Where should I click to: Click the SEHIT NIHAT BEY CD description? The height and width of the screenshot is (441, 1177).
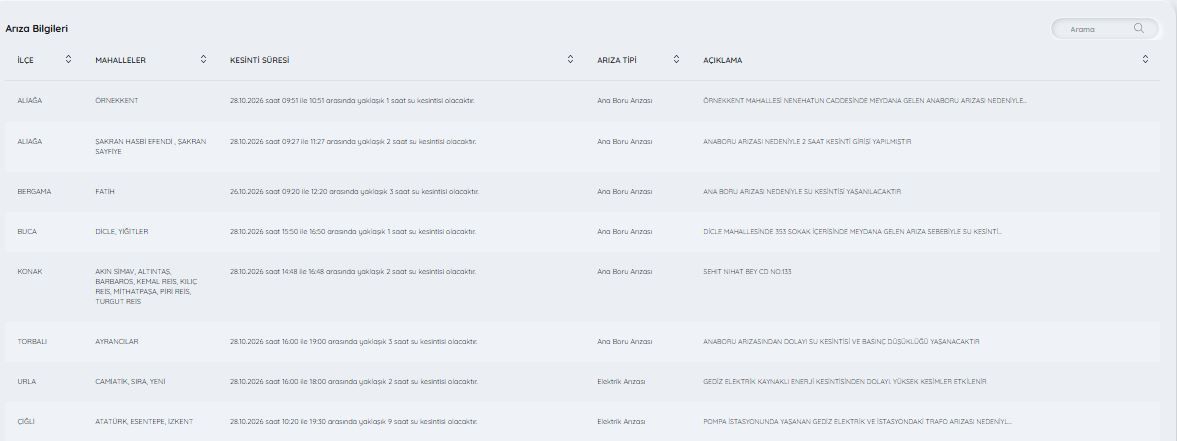[x=748, y=272]
